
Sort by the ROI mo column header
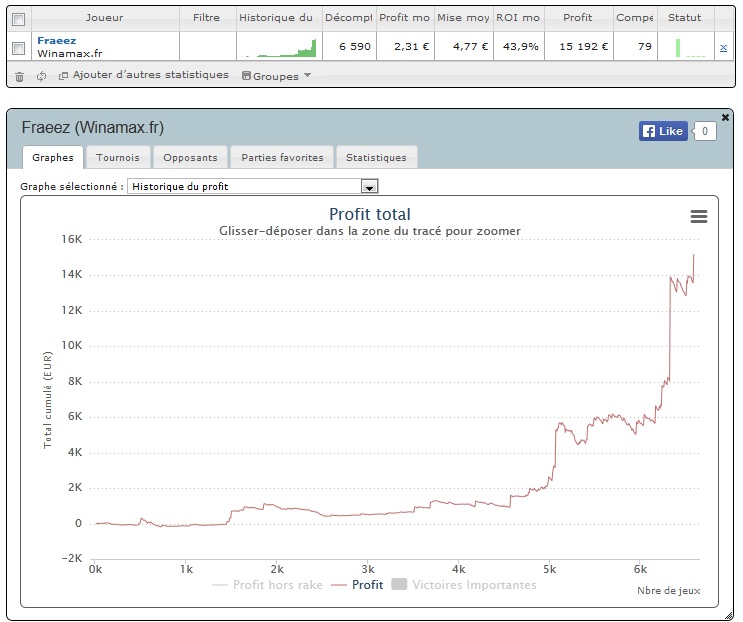[x=518, y=18]
